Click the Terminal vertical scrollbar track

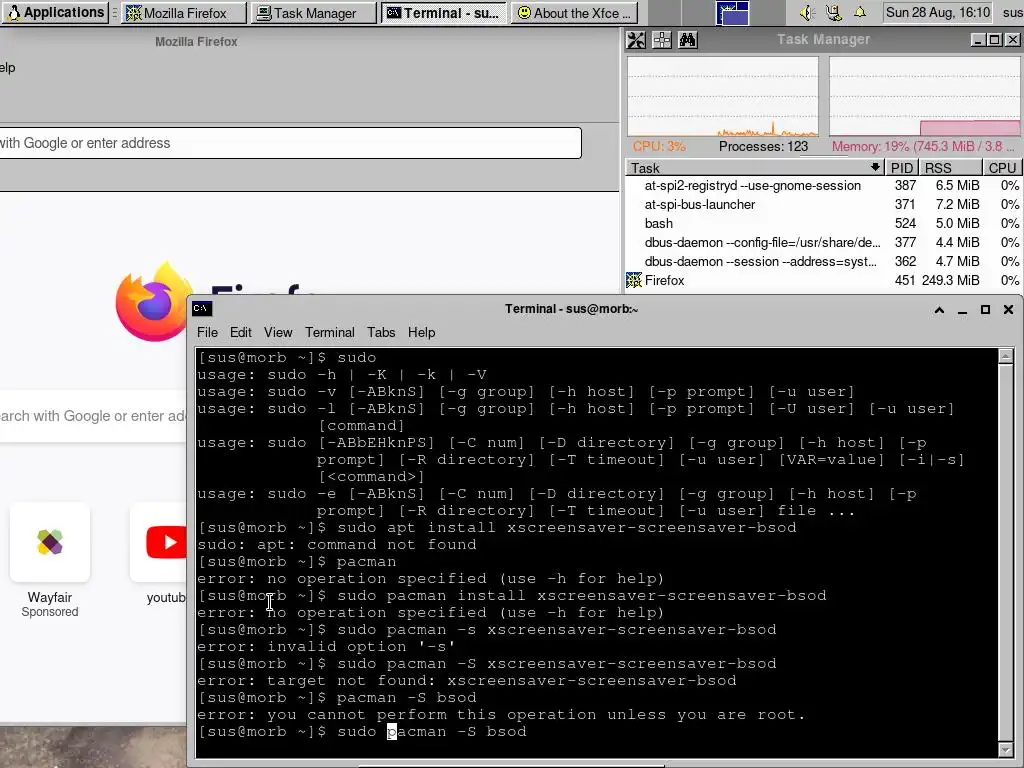pos(1006,552)
